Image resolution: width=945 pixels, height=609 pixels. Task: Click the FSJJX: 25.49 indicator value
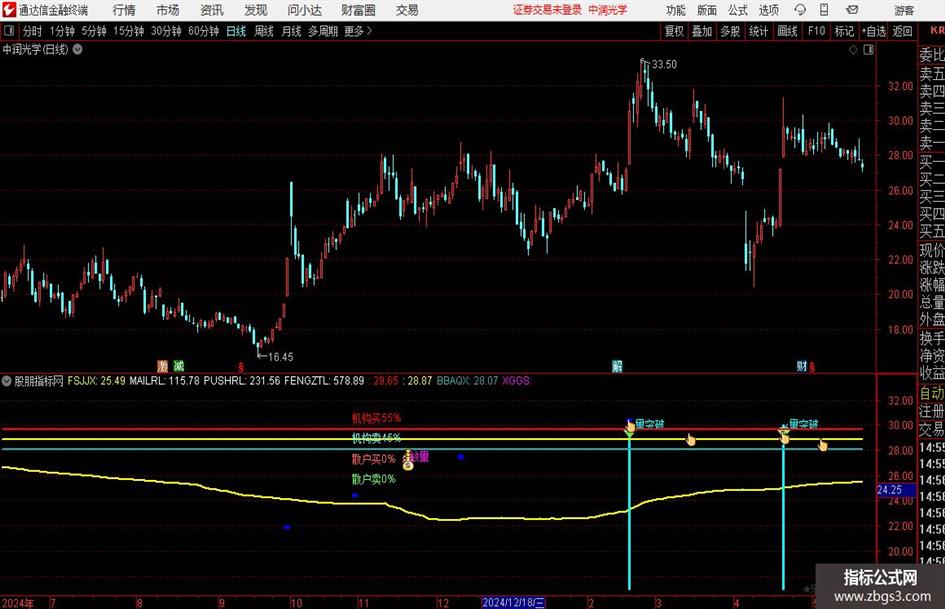[x=96, y=381]
